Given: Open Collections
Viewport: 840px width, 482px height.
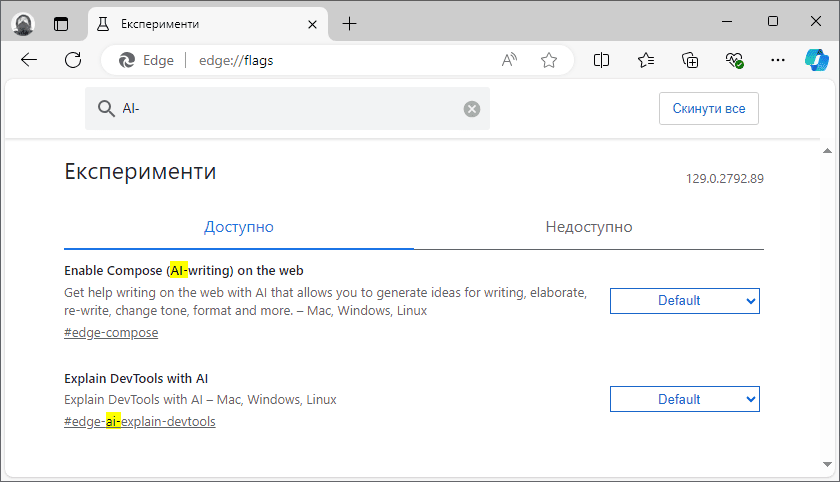Looking at the screenshot, I should [690, 60].
